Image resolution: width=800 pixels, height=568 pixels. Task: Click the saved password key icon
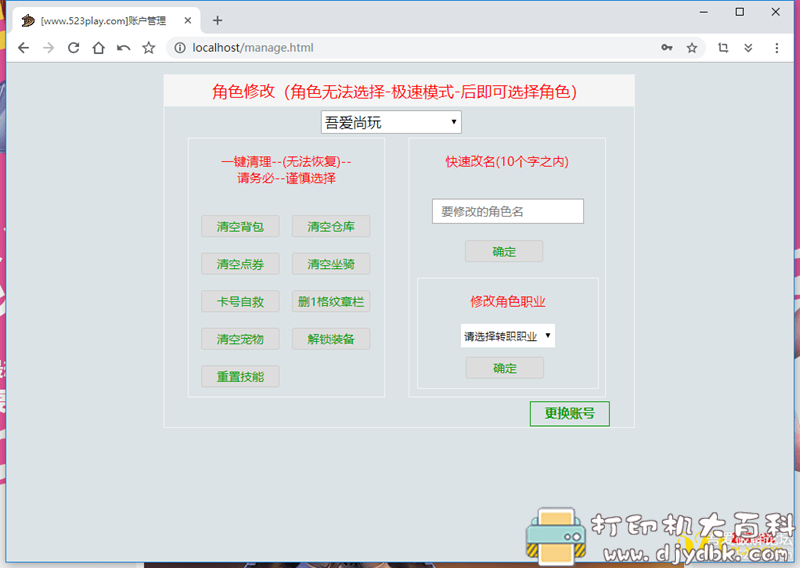click(x=667, y=48)
